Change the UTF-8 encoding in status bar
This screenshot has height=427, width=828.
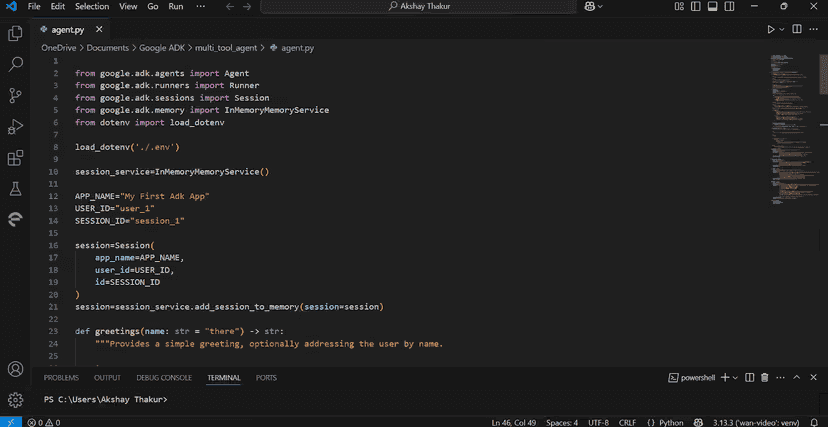coord(598,422)
